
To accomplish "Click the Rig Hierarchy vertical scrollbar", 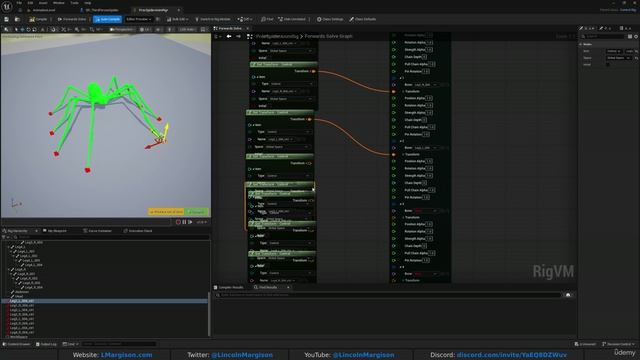I will (x=210, y=313).
